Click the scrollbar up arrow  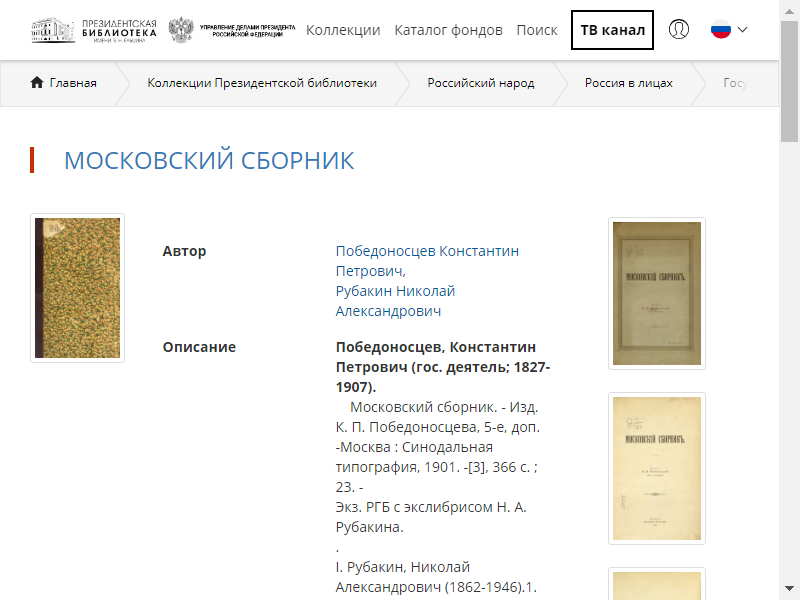(789, 11)
